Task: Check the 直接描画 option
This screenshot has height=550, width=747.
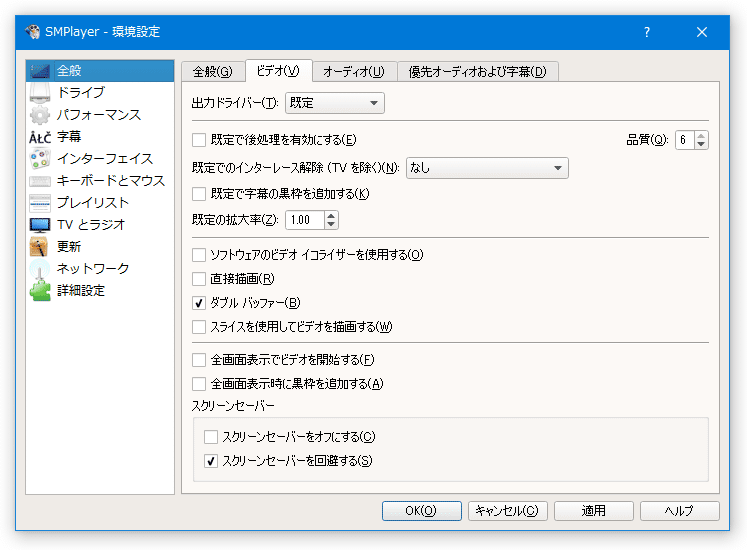Action: pos(199,279)
